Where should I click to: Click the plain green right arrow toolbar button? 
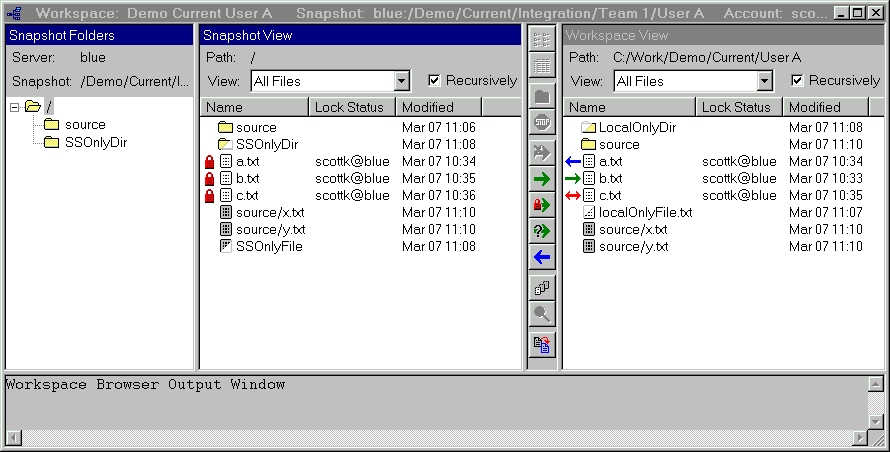point(541,179)
